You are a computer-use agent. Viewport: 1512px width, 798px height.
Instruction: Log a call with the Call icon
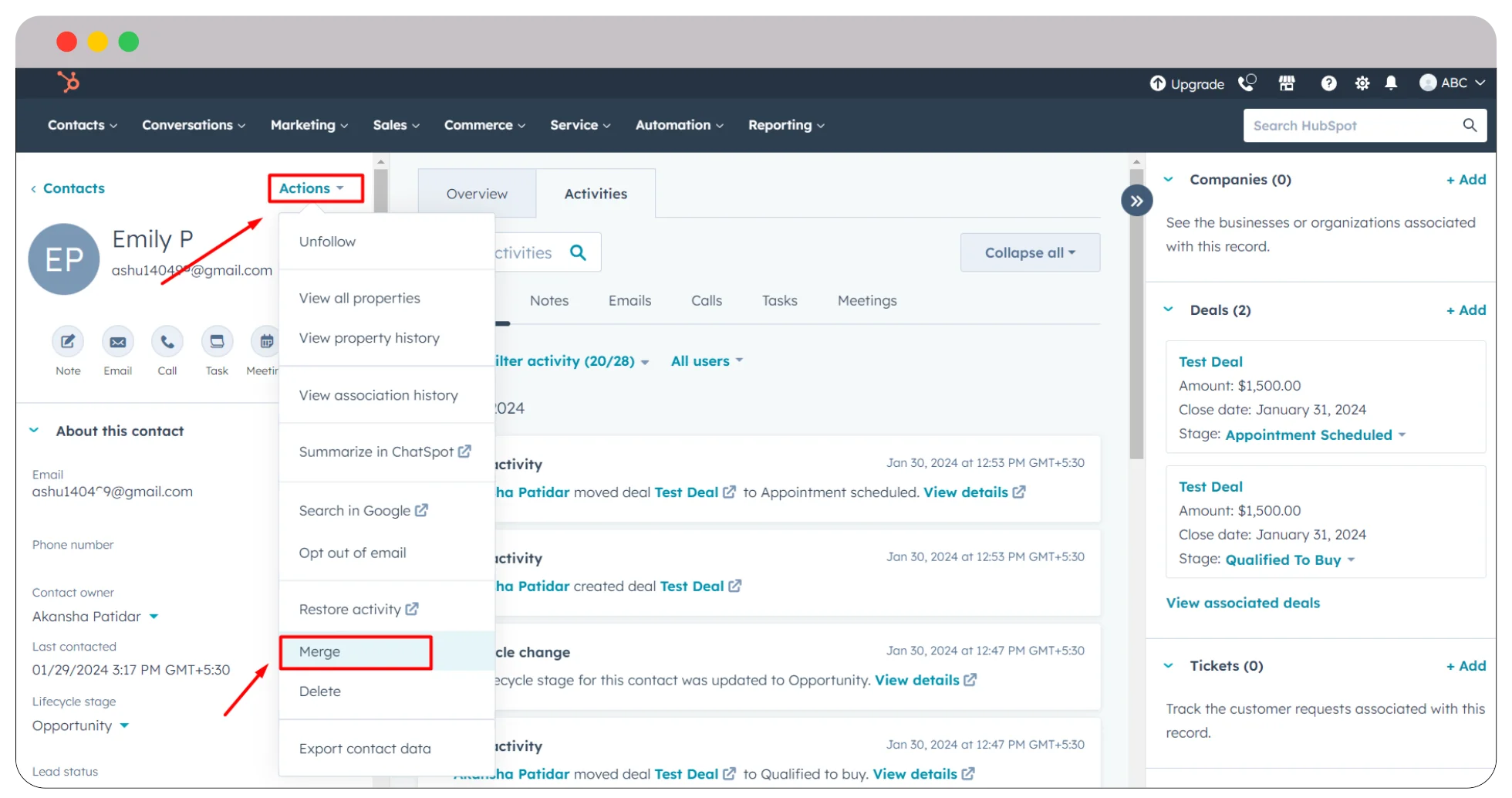tap(167, 342)
